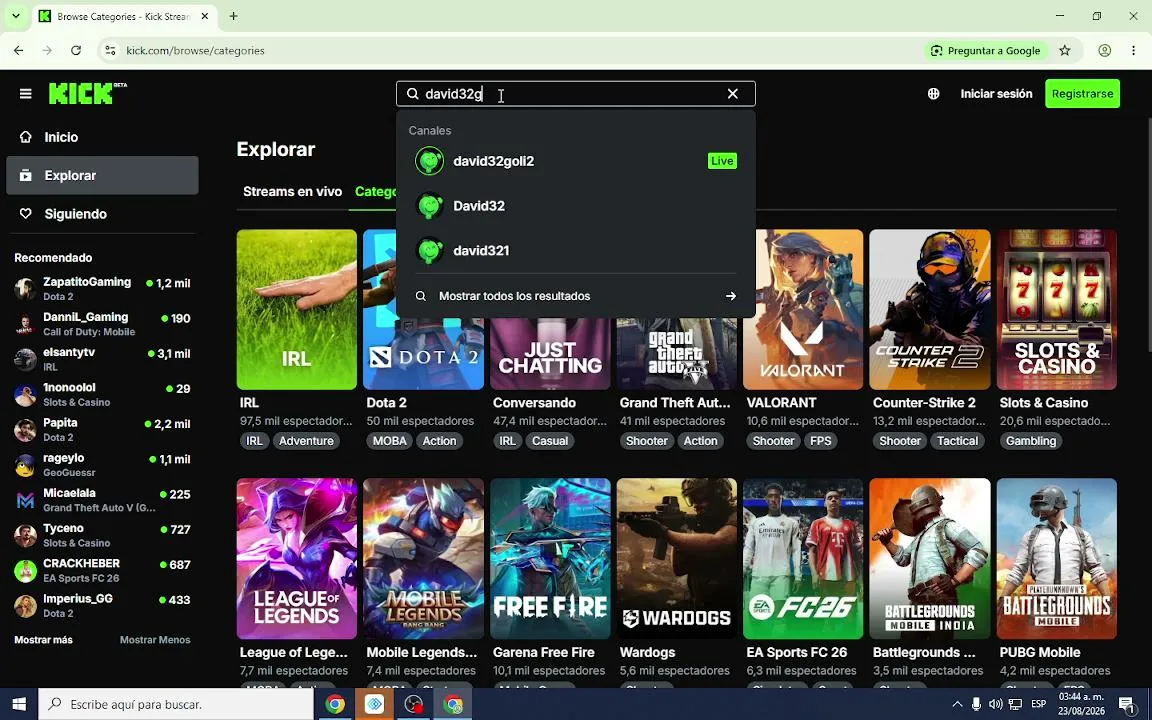Open Micaelala recommended channel
The width and height of the screenshot is (1152, 720).
coord(102,500)
